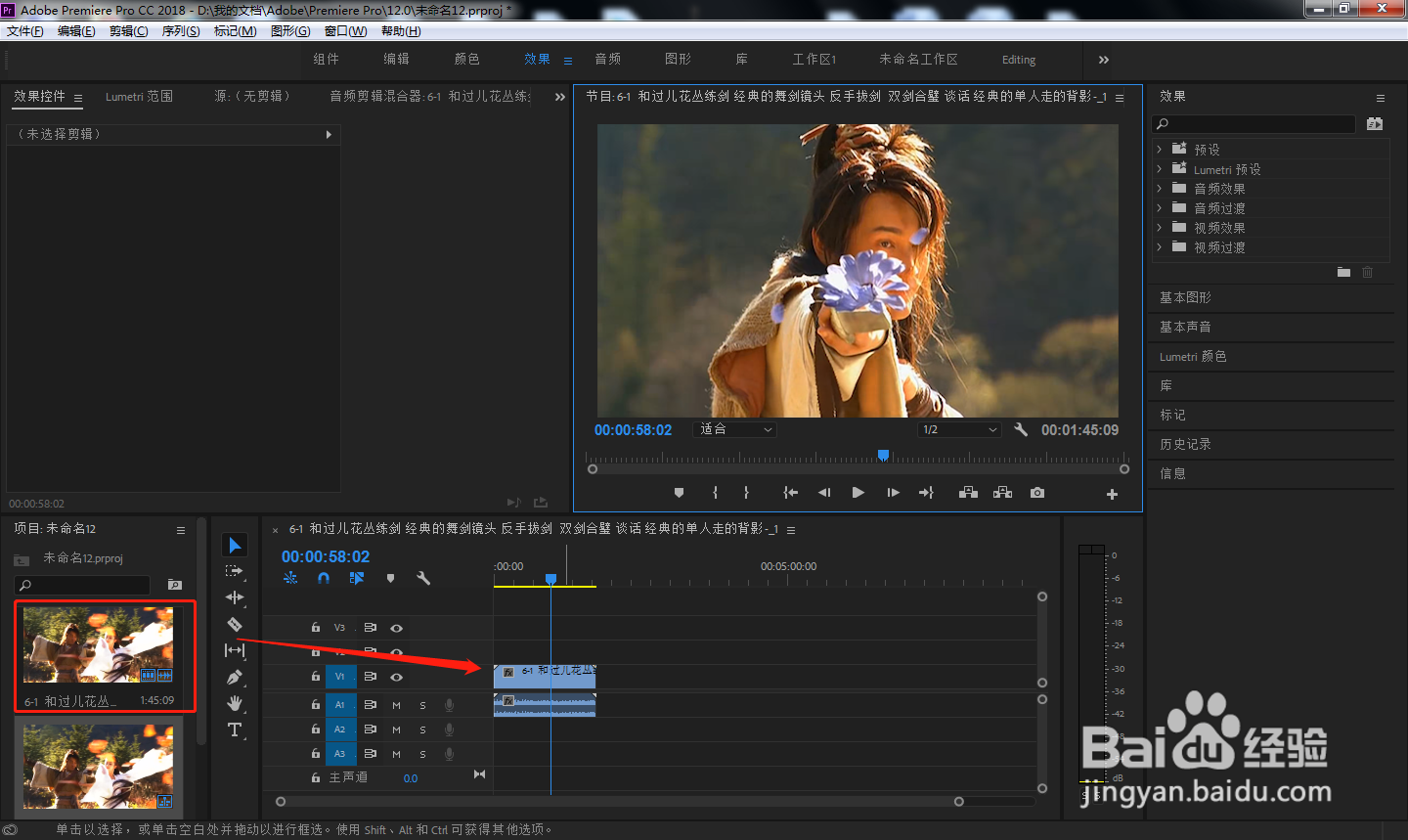Select the Slip tool

coord(235,650)
